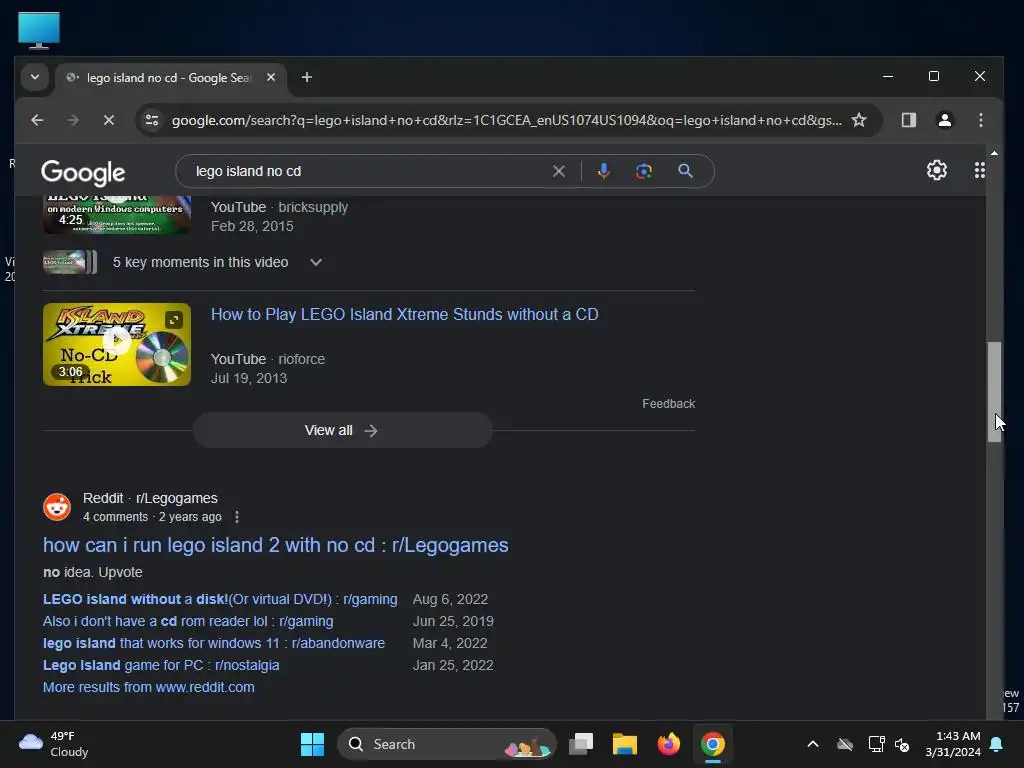Image resolution: width=1024 pixels, height=768 pixels.
Task: Open more options for Reddit result
Action: (236, 517)
